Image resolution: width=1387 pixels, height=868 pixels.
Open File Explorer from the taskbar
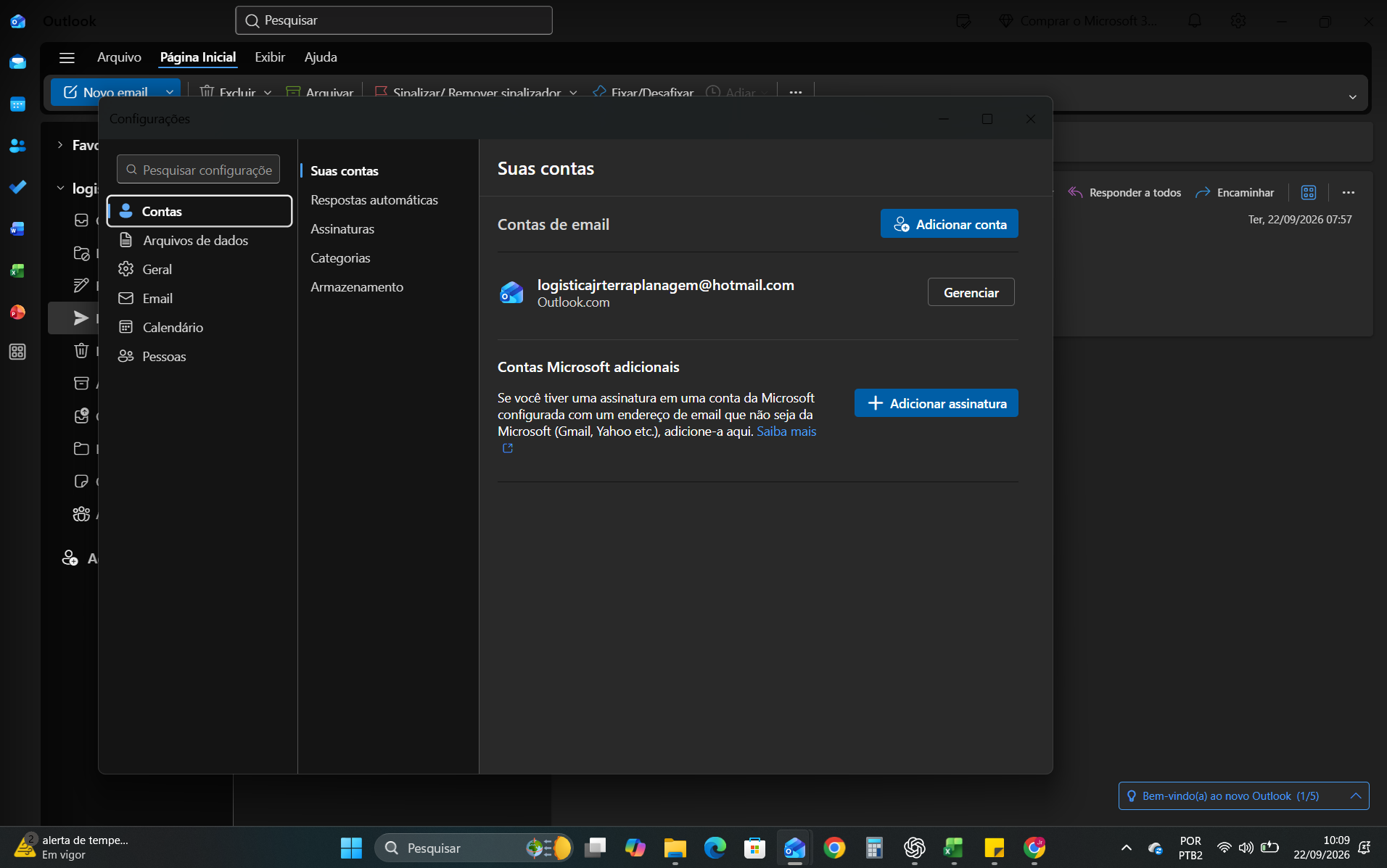[x=675, y=847]
